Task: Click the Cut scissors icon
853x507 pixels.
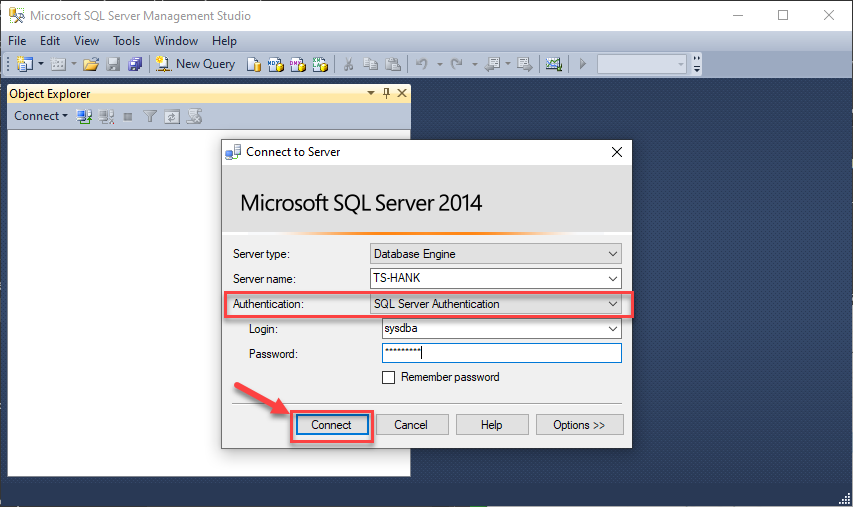Action: click(x=349, y=64)
